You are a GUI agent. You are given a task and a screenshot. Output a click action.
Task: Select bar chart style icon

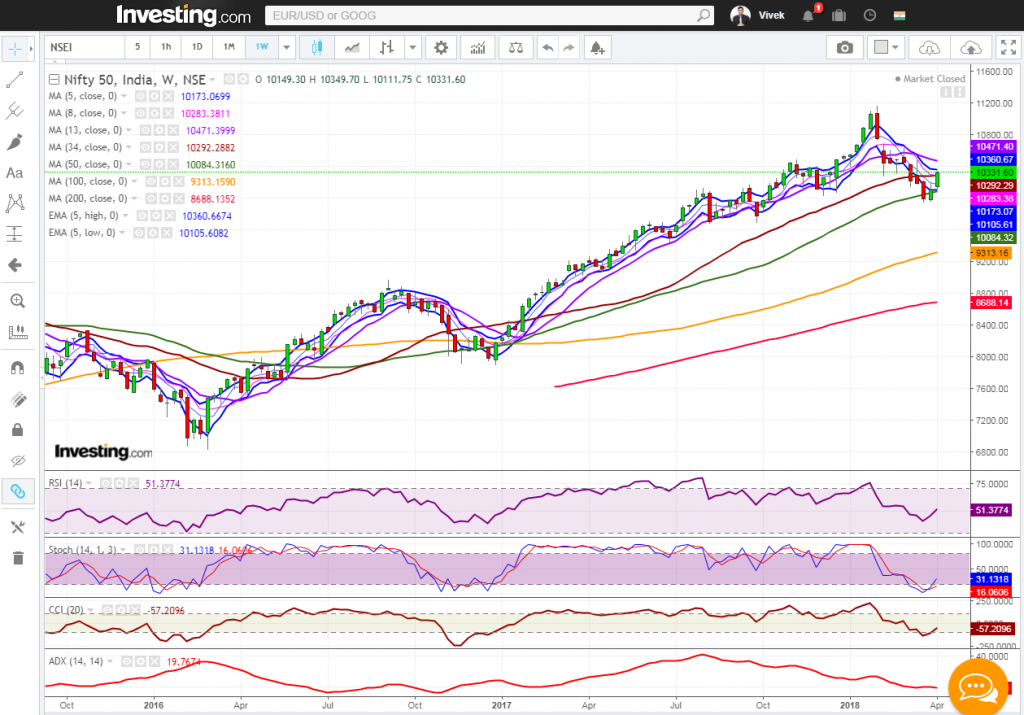point(387,48)
